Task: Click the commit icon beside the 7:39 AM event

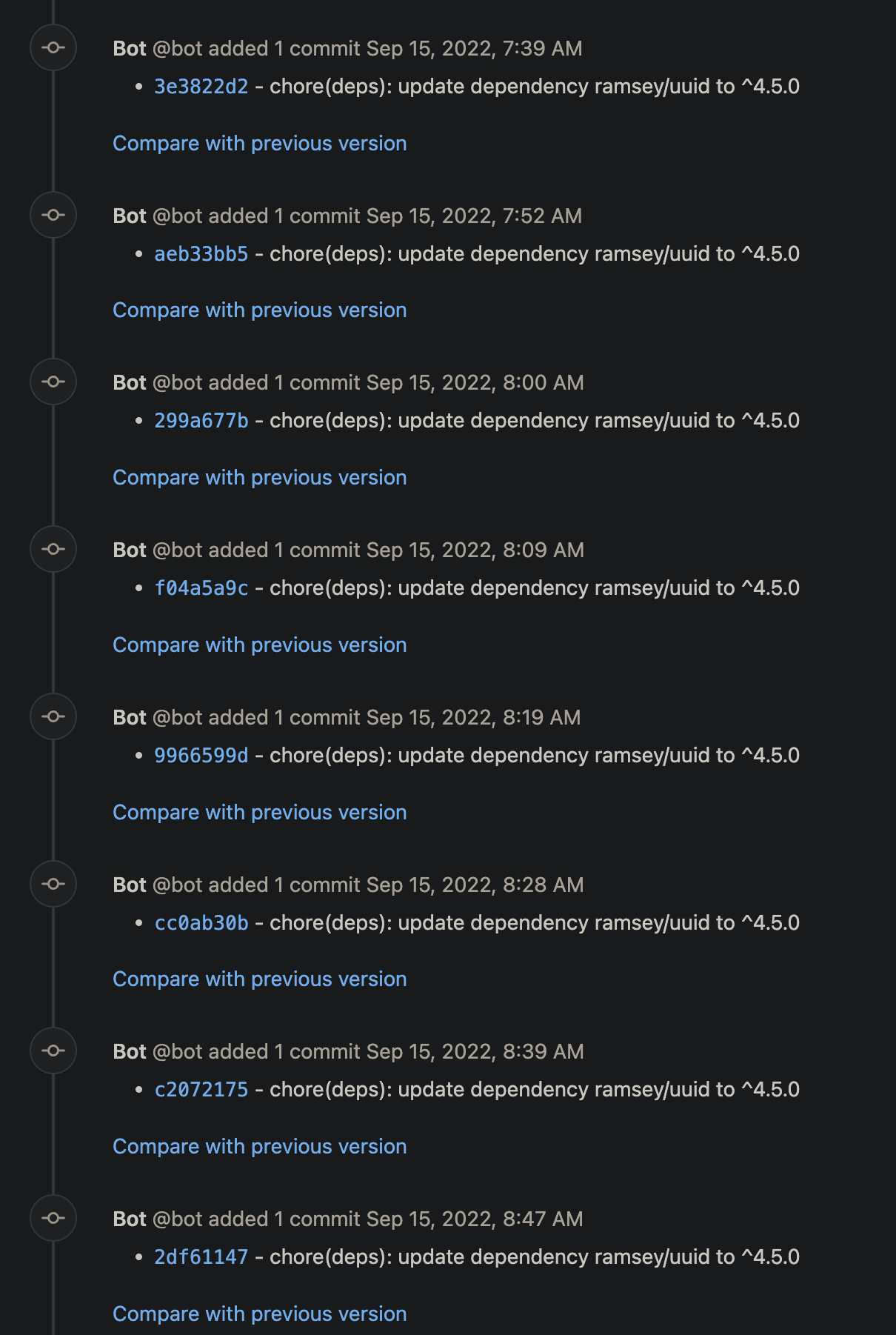Action: pyautogui.click(x=53, y=47)
